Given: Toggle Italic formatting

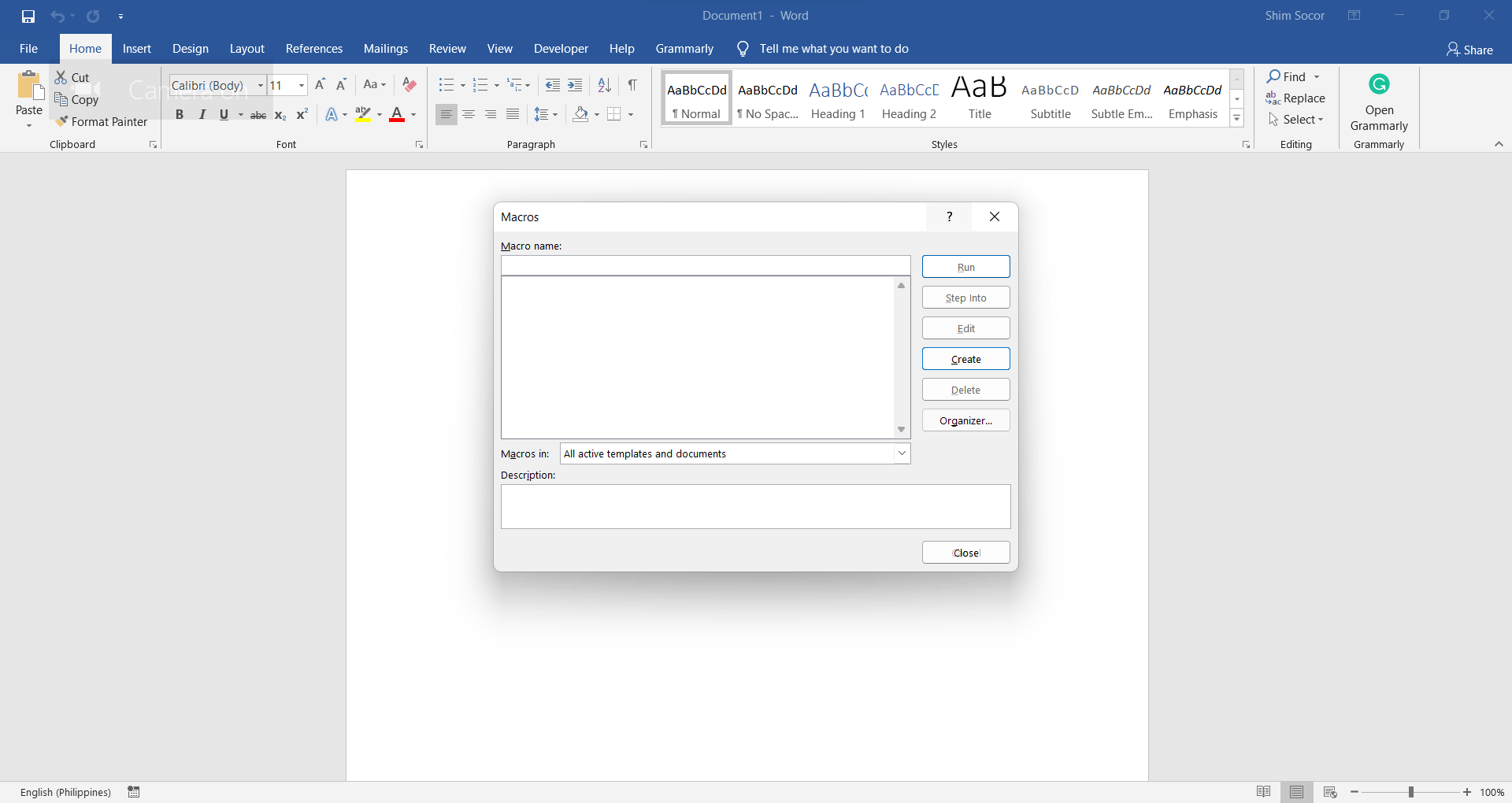Looking at the screenshot, I should pyautogui.click(x=202, y=115).
